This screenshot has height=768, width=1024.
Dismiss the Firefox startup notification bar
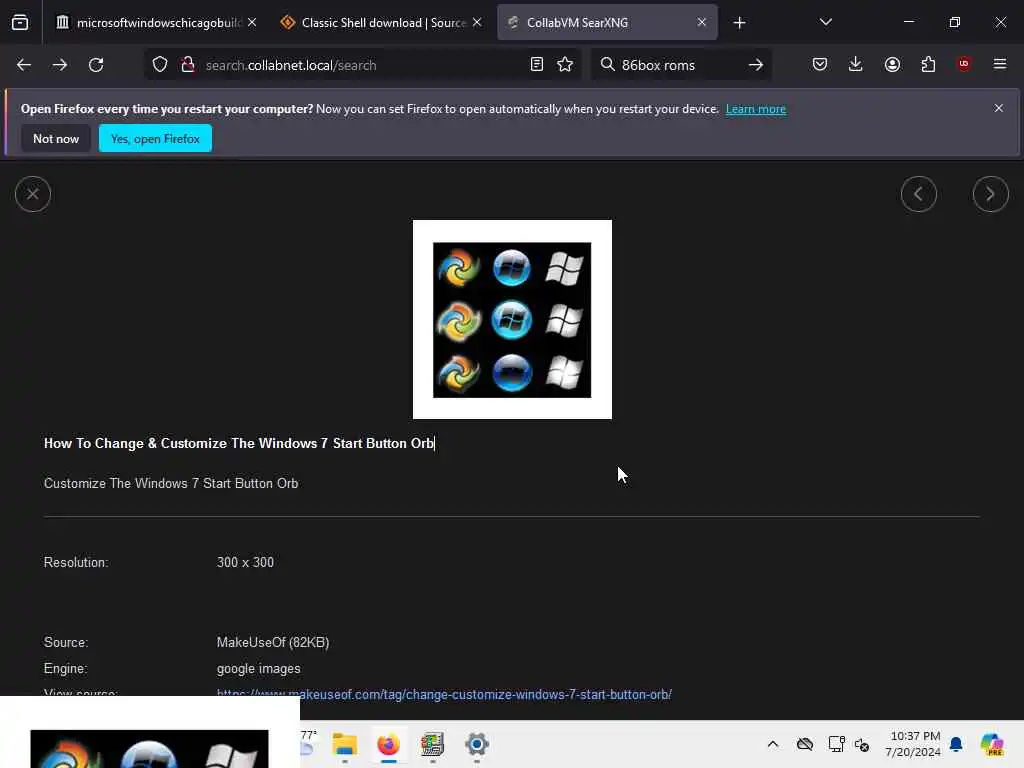coord(999,108)
